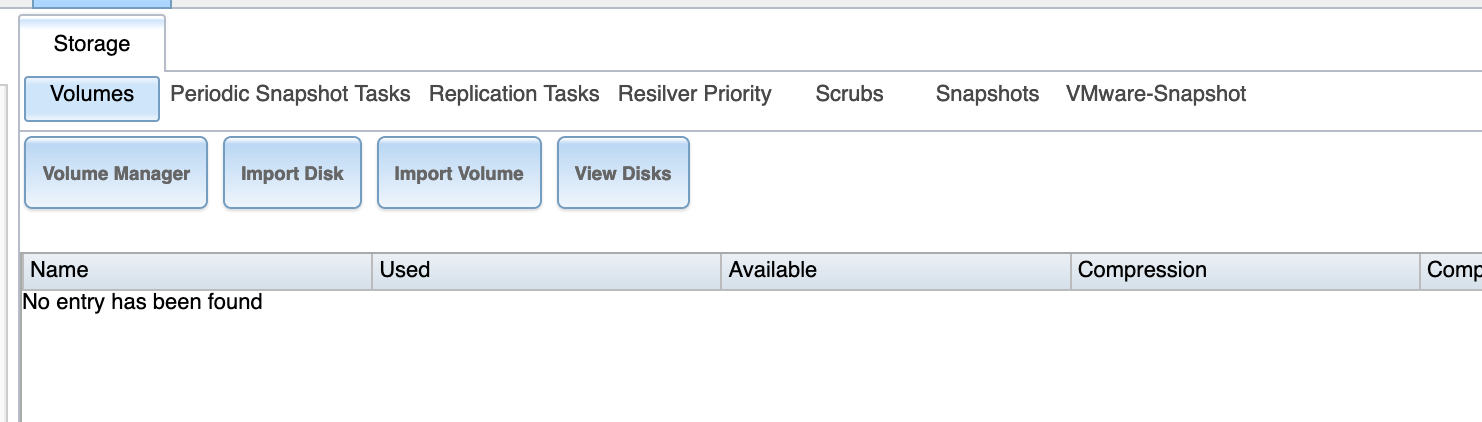Open View Disks
The height and width of the screenshot is (422, 1482).
click(x=623, y=174)
